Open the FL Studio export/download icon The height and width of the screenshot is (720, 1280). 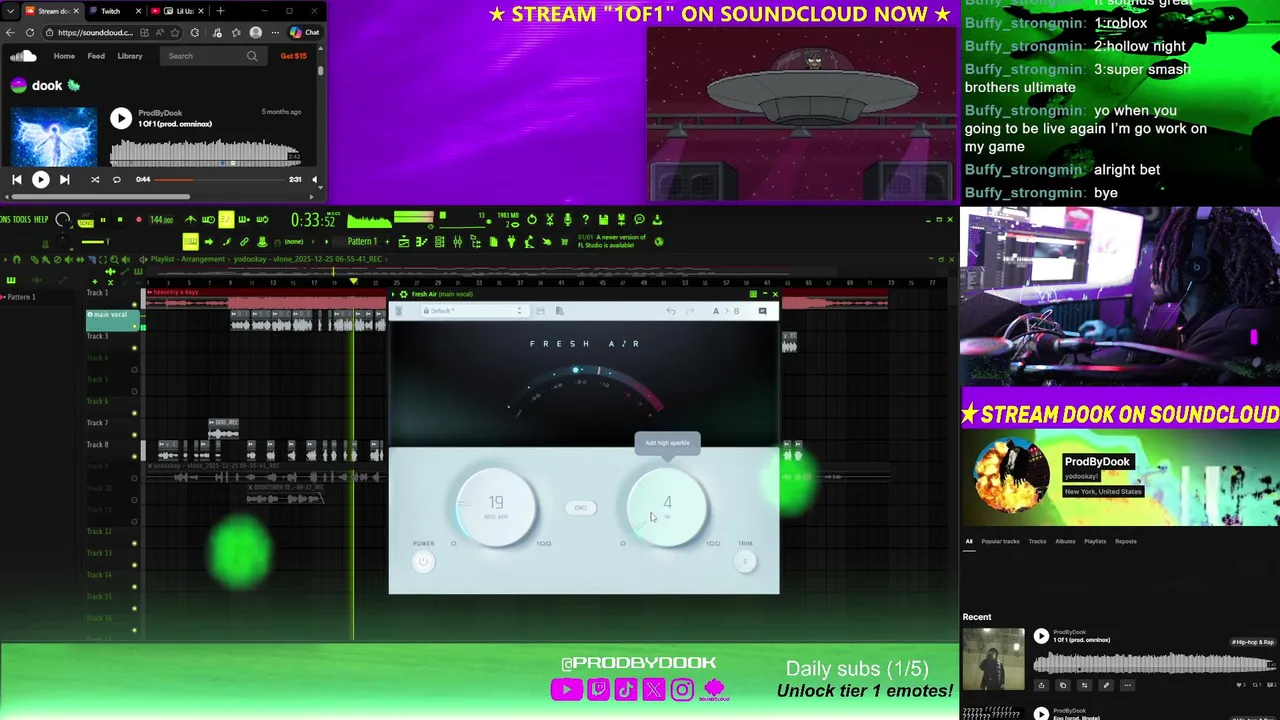pos(657,219)
